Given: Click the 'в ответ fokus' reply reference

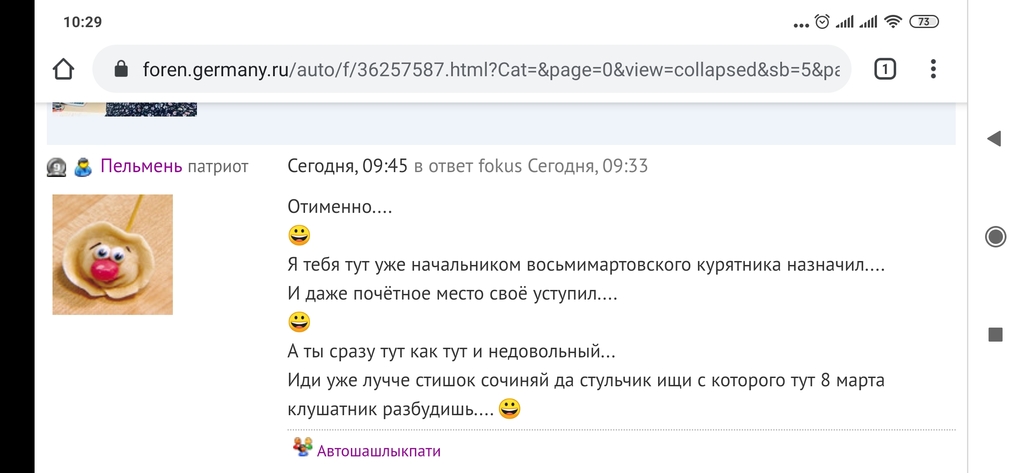Looking at the screenshot, I should point(468,166).
